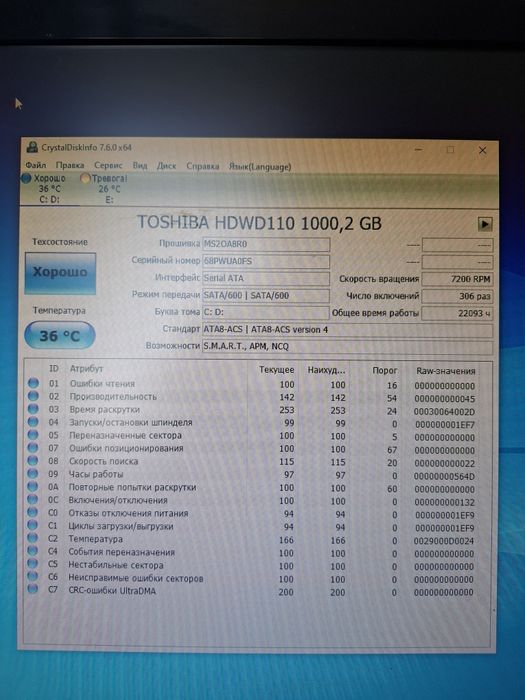Image resolution: width=525 pixels, height=700 pixels.
Task: Click status dot for События переназначения
Action: pos(33,551)
